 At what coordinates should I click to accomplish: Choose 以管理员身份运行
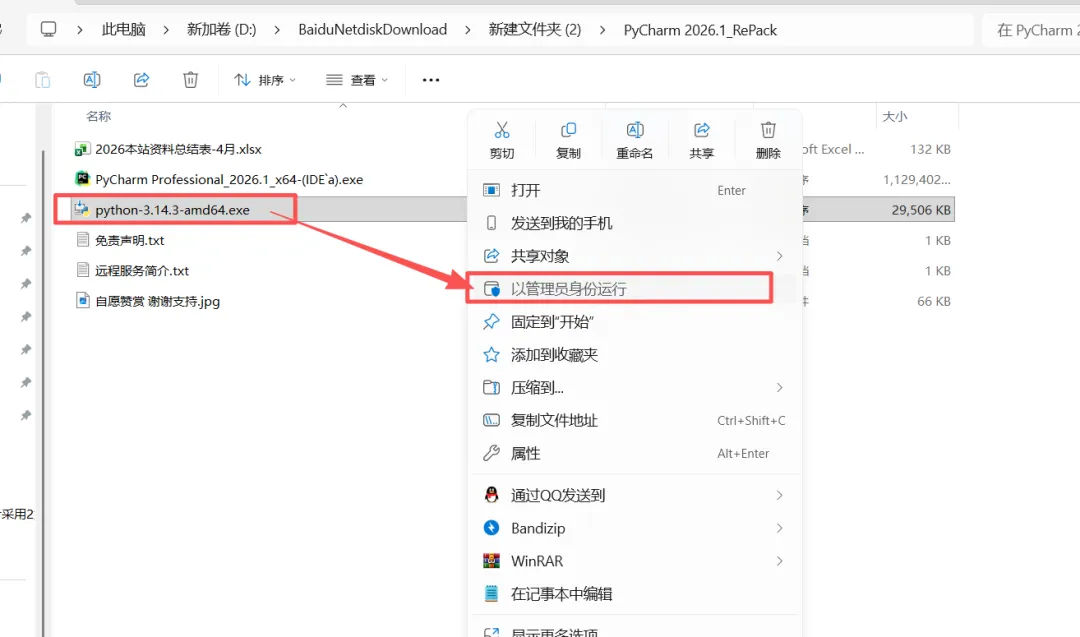point(634,289)
